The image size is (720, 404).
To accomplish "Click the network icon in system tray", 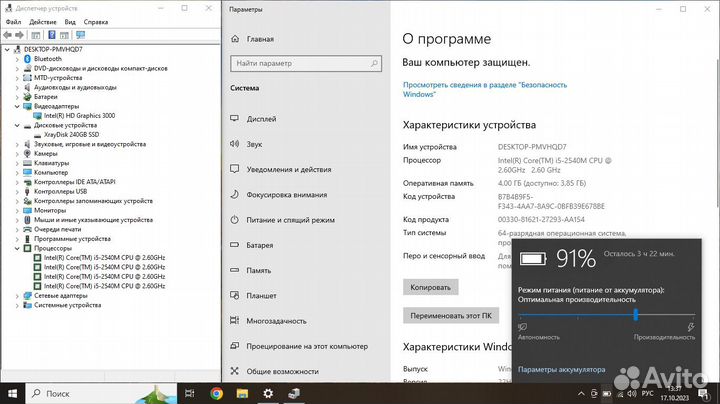I will coord(620,394).
